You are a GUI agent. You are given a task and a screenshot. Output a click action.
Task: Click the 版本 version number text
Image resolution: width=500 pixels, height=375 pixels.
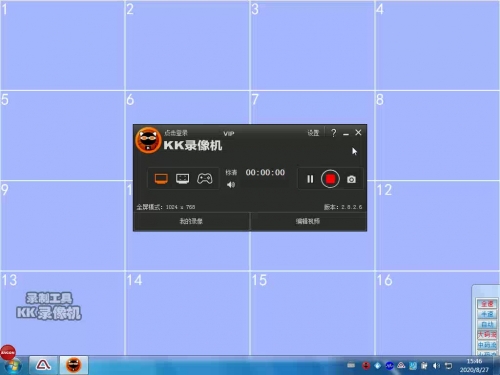tap(343, 207)
